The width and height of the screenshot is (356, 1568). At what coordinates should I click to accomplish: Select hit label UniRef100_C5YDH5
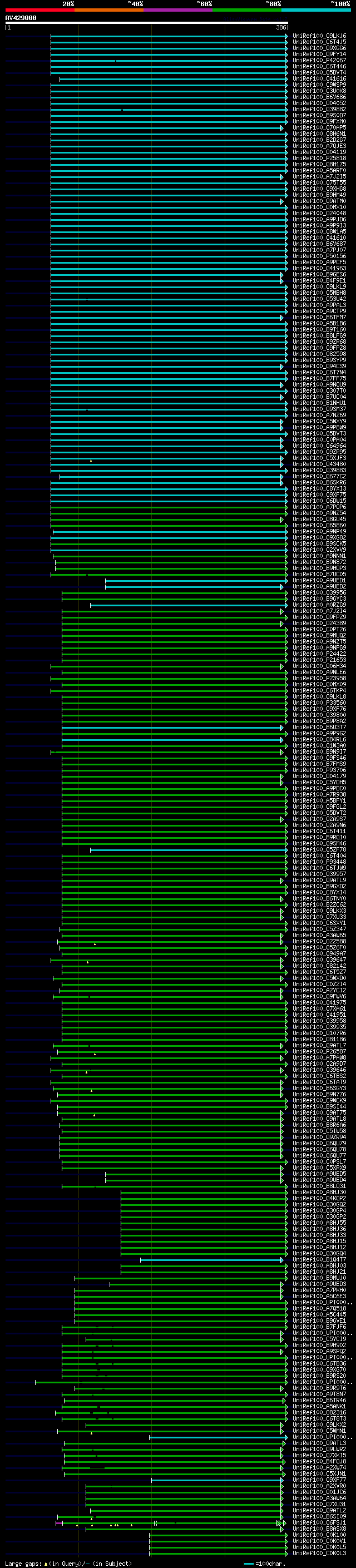319,782
